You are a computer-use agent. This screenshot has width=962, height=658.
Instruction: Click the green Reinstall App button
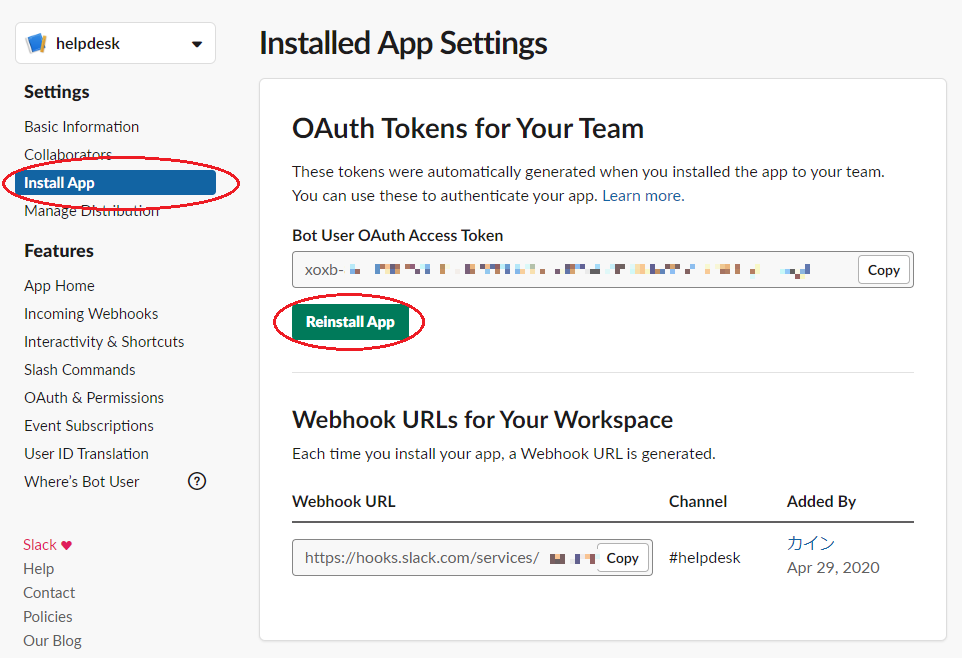350,322
